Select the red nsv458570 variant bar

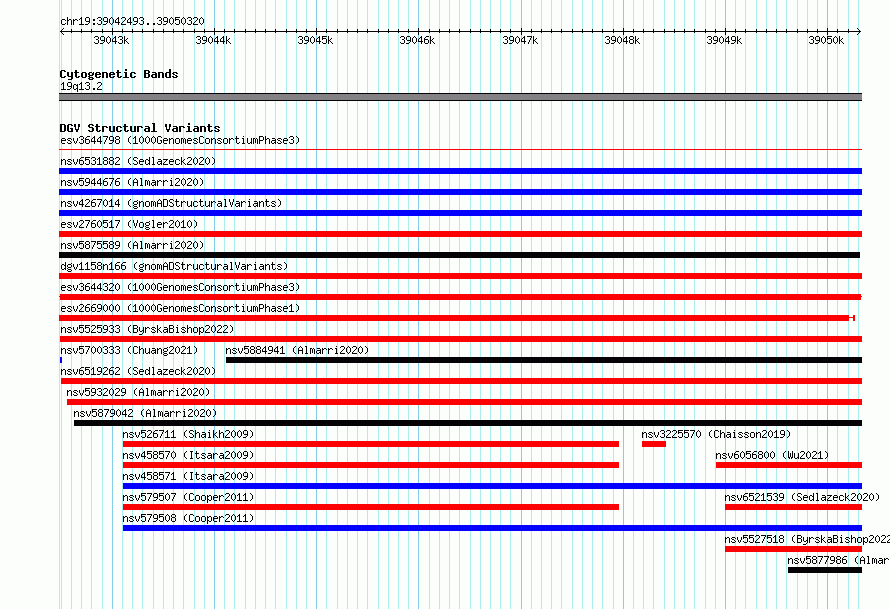click(371, 465)
